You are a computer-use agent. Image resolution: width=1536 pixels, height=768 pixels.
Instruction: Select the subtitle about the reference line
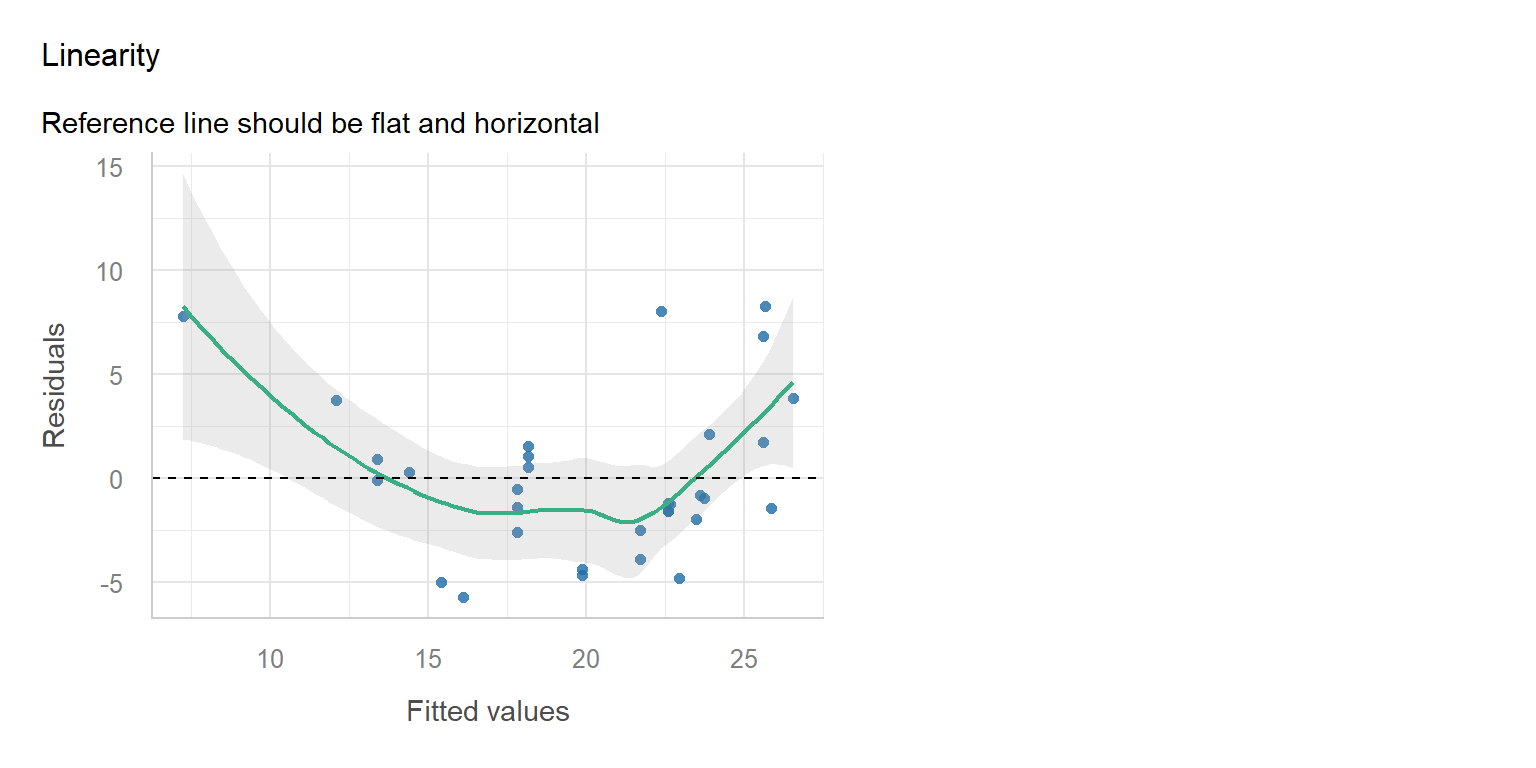pos(320,124)
